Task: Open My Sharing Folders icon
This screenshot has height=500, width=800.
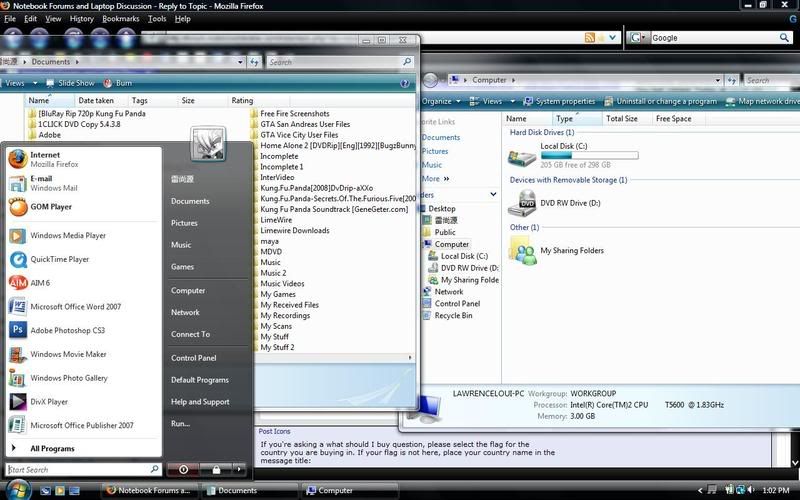Action: point(522,251)
